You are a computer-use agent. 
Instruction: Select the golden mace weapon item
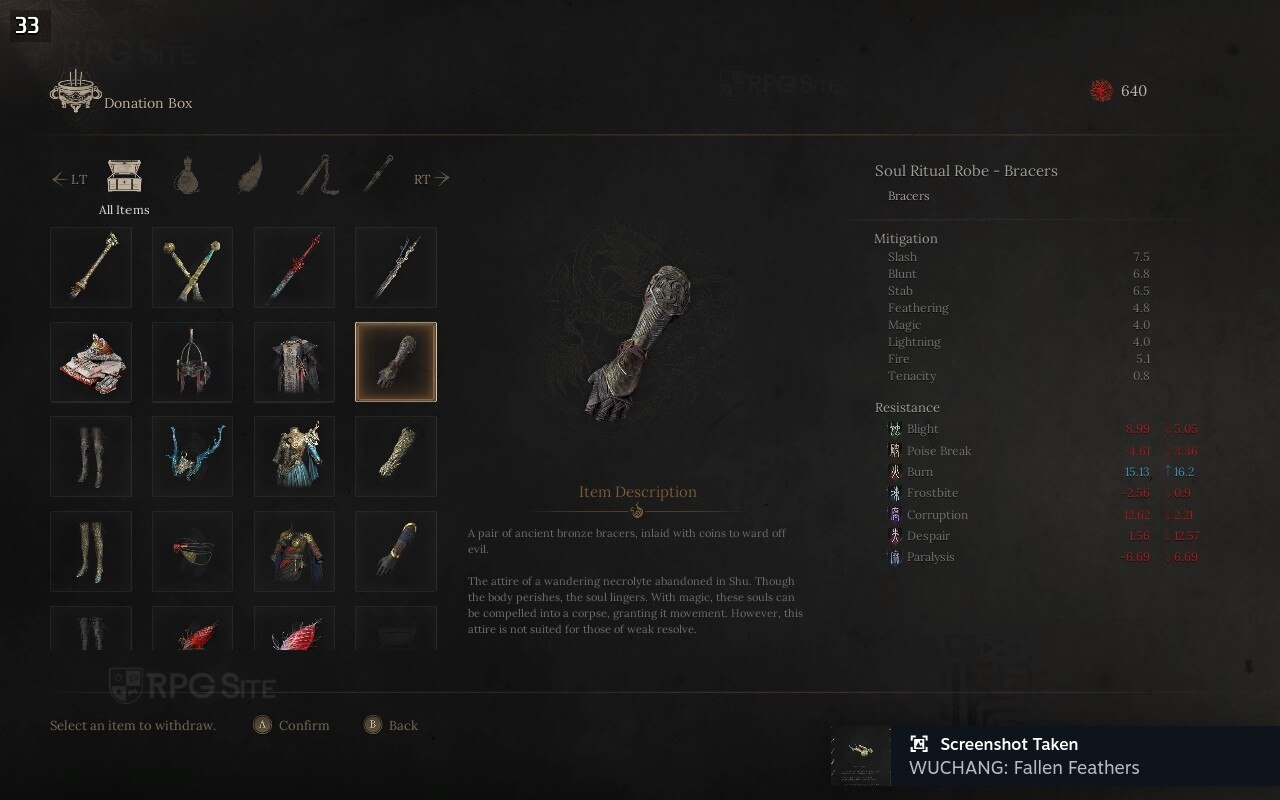(x=91, y=267)
